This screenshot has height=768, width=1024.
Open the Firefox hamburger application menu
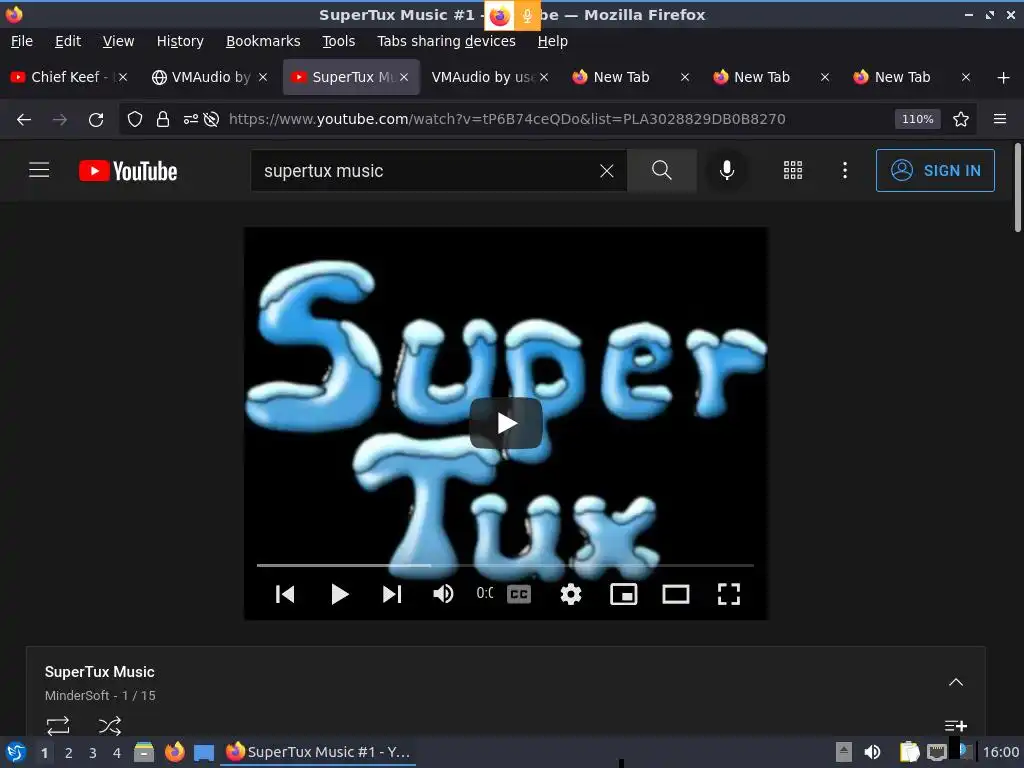pyautogui.click(x=1000, y=119)
